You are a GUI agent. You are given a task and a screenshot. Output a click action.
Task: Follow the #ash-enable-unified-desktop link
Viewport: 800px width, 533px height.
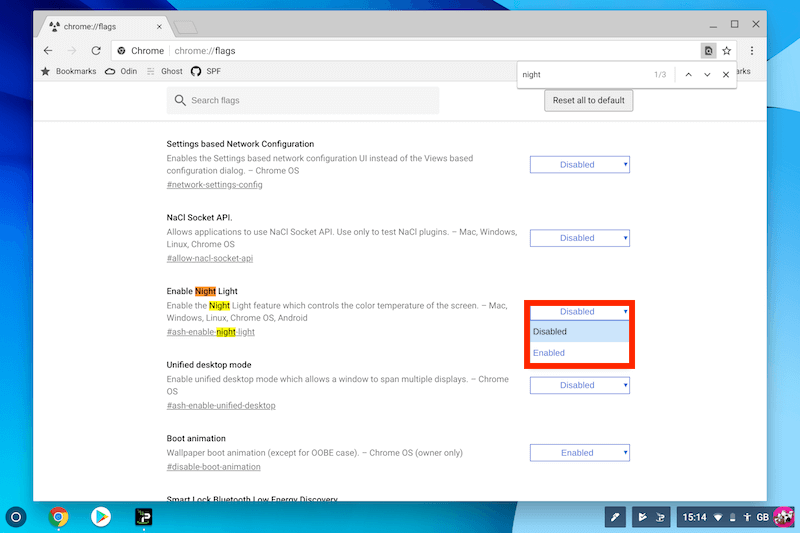point(221,405)
